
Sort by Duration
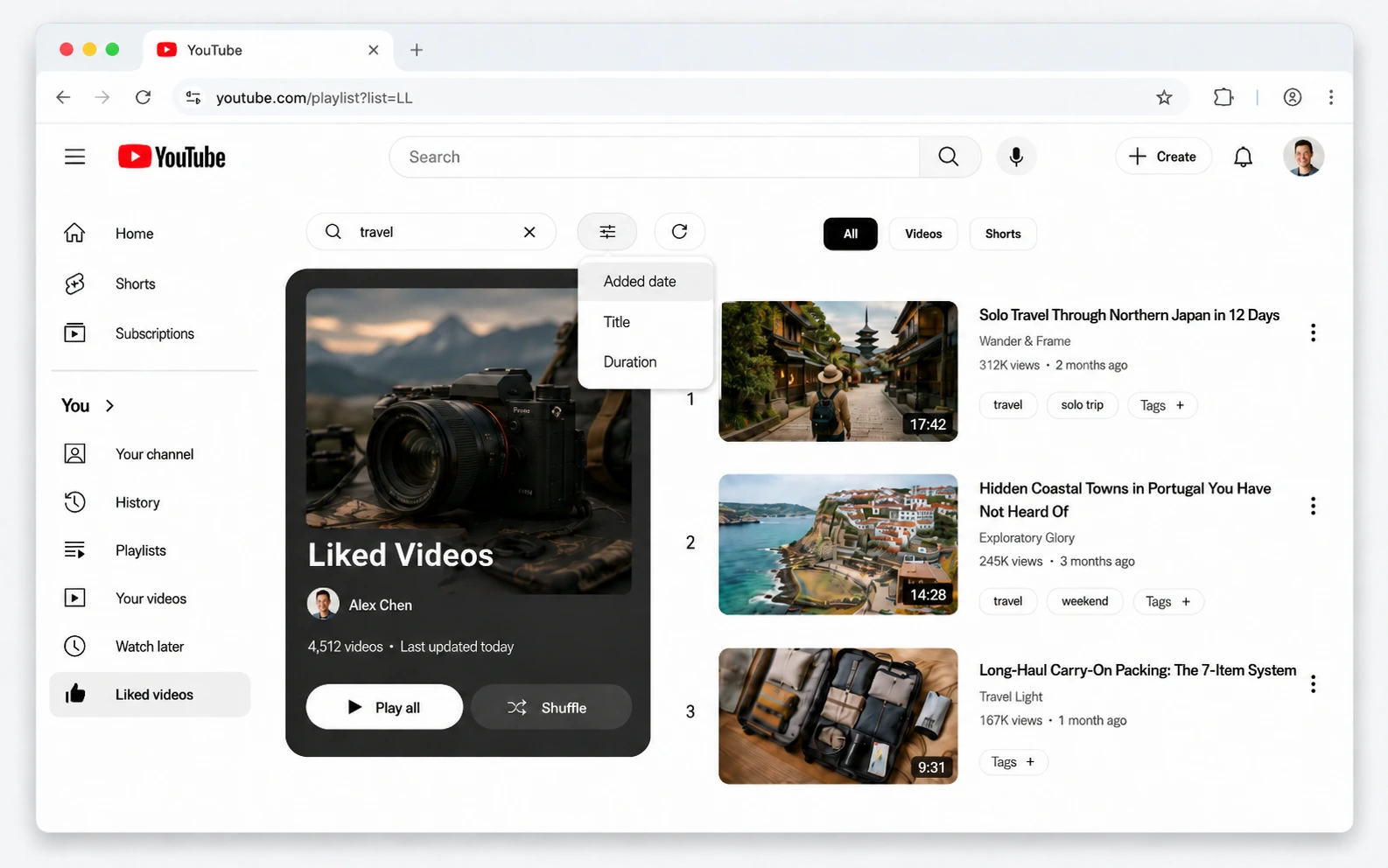(x=646, y=362)
